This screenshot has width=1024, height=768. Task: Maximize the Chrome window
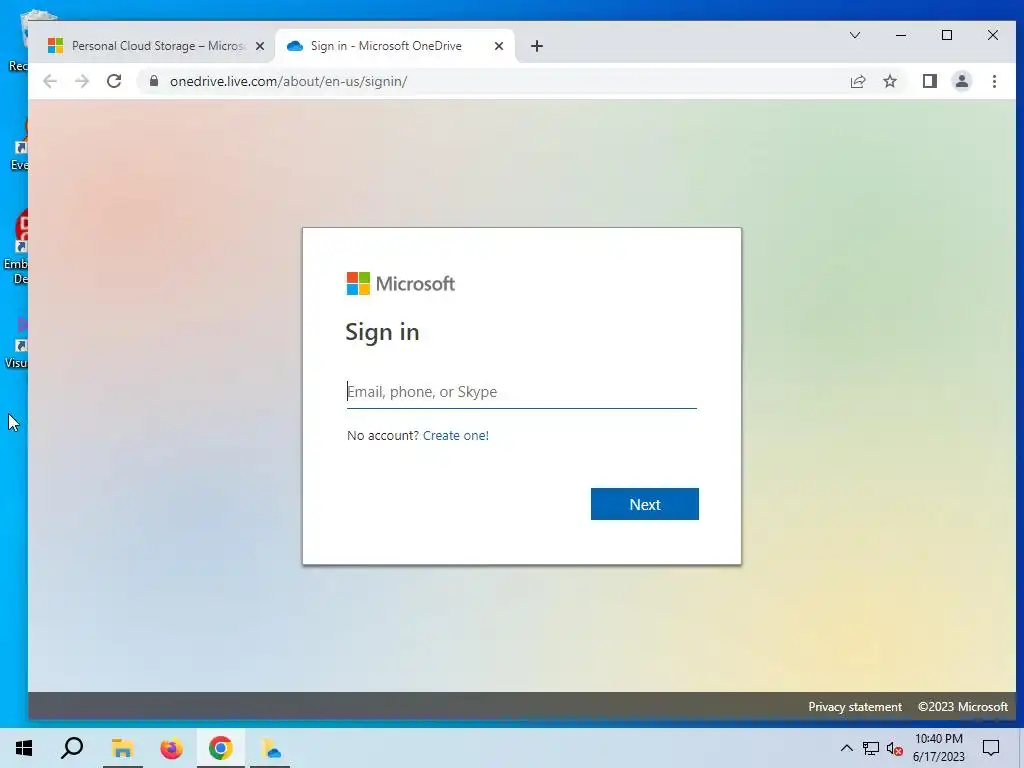click(947, 35)
